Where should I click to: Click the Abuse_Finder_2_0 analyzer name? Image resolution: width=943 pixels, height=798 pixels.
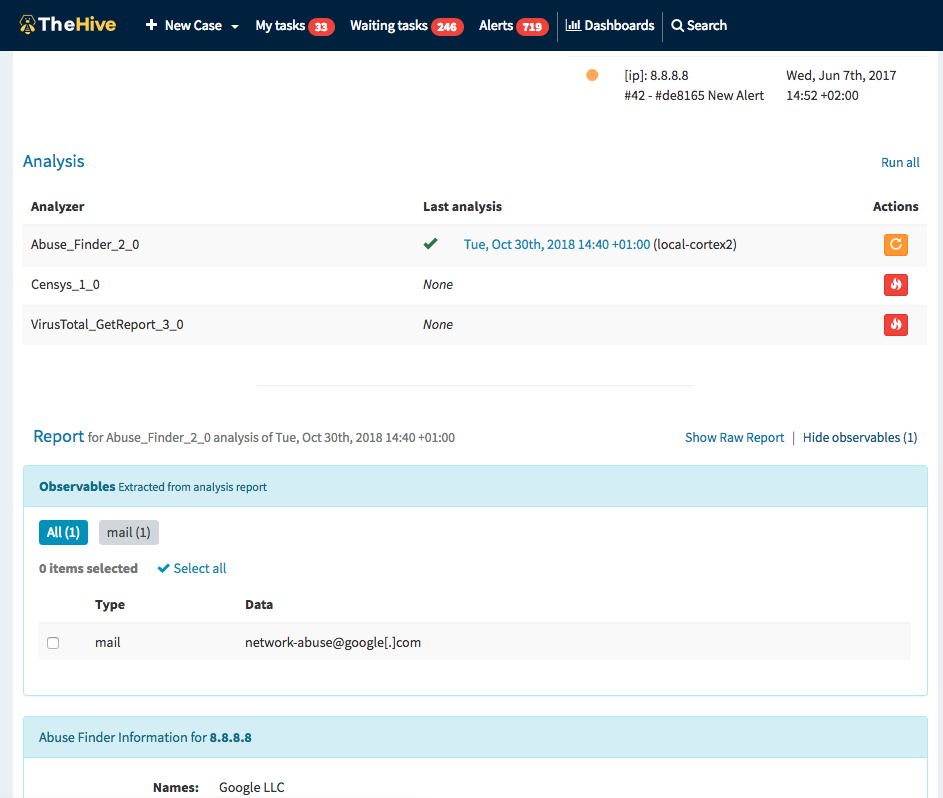coord(85,245)
